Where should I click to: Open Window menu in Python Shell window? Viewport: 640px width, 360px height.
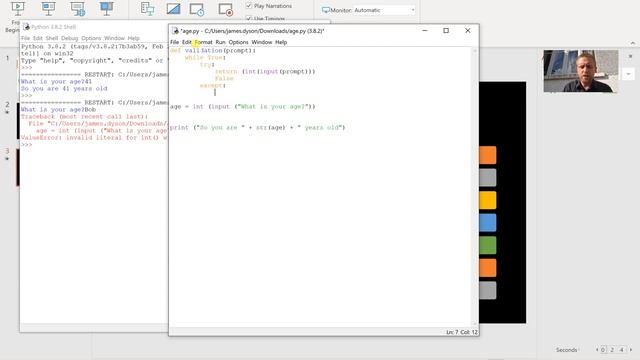(x=114, y=38)
